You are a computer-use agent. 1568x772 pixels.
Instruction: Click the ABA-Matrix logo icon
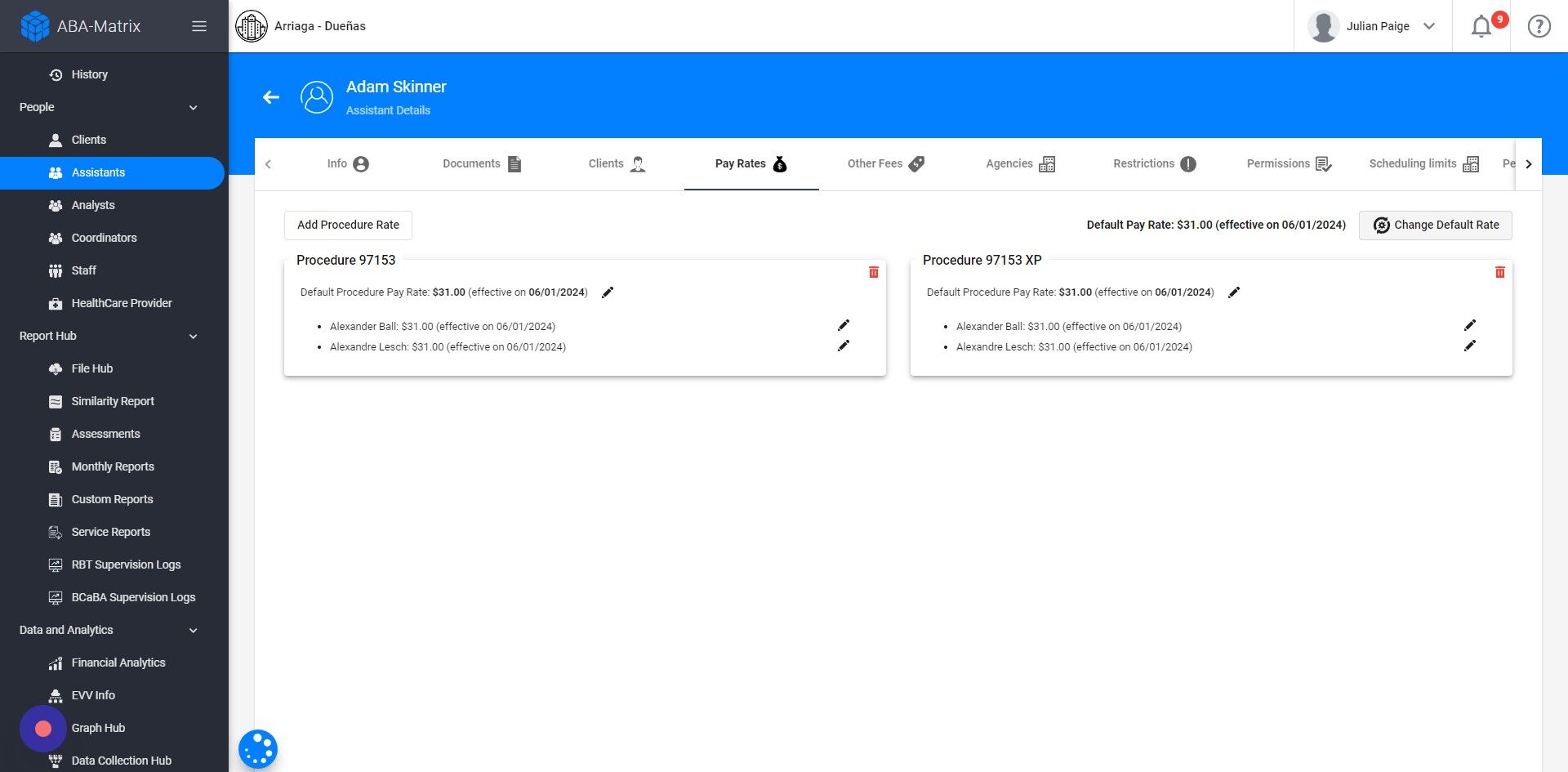pos(34,26)
